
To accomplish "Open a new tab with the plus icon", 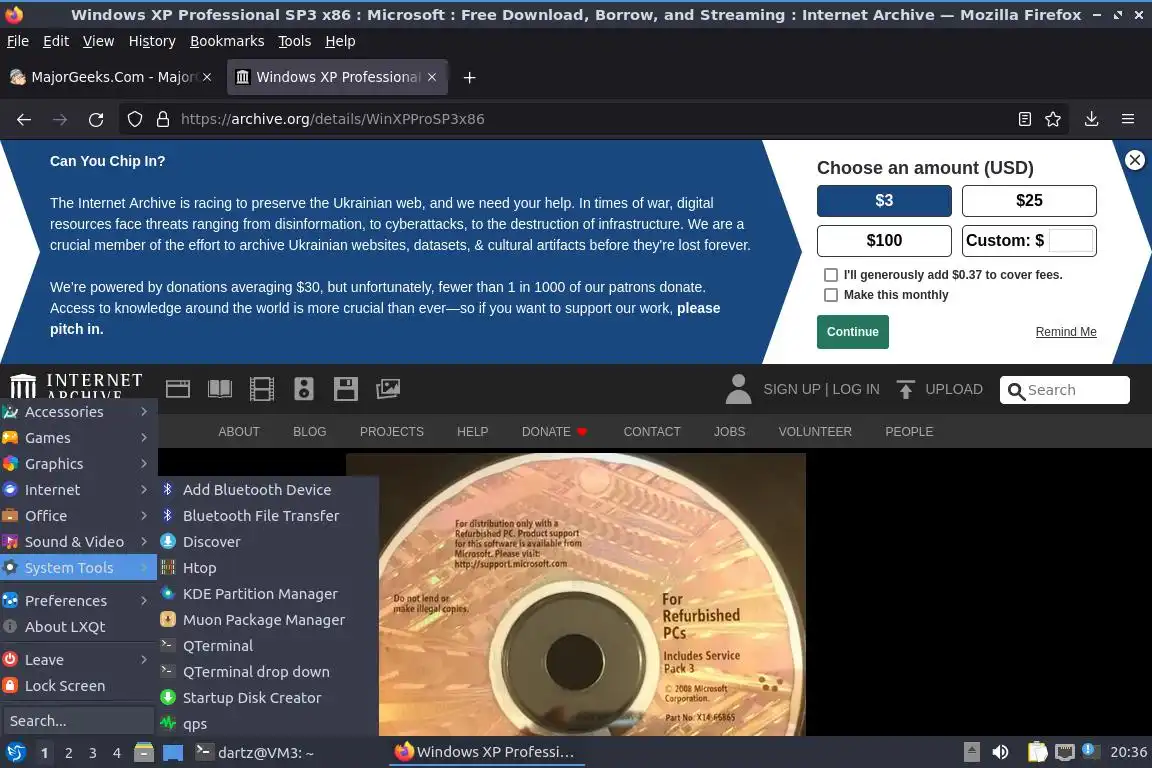I will [469, 77].
